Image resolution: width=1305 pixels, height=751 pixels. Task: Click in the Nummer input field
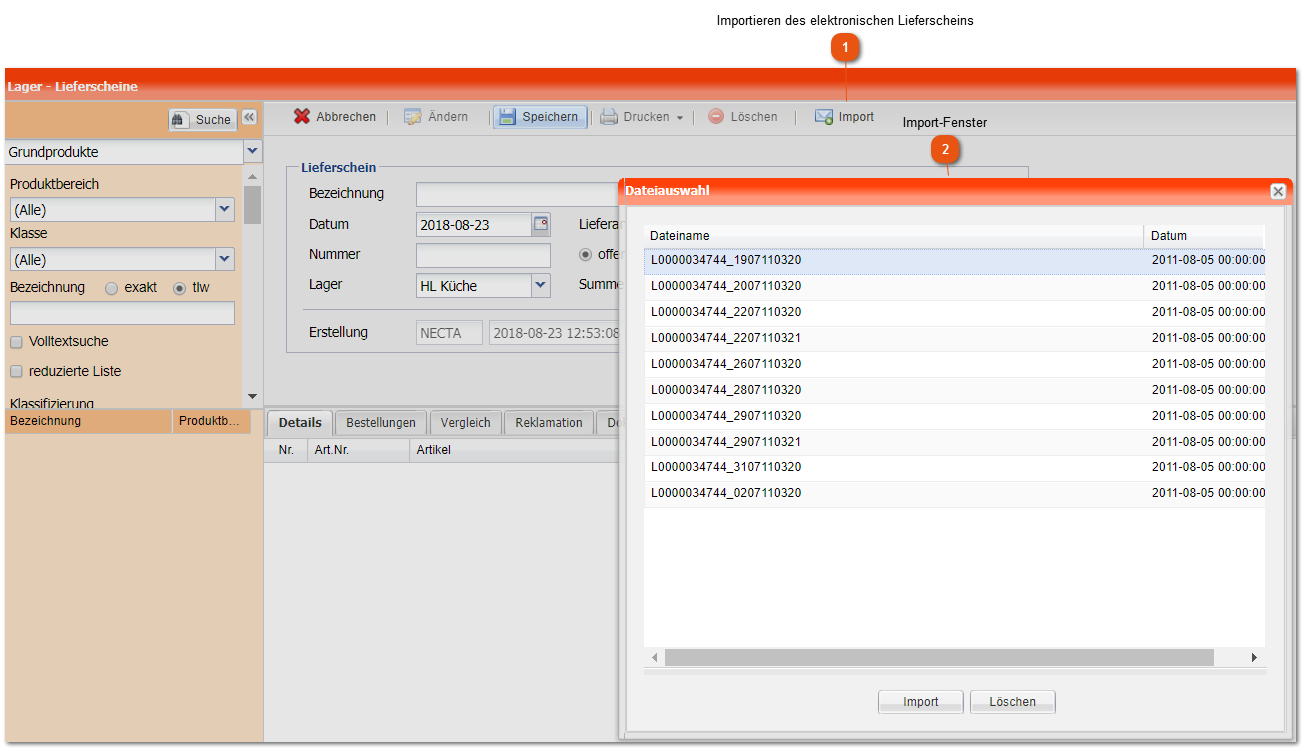[483, 255]
